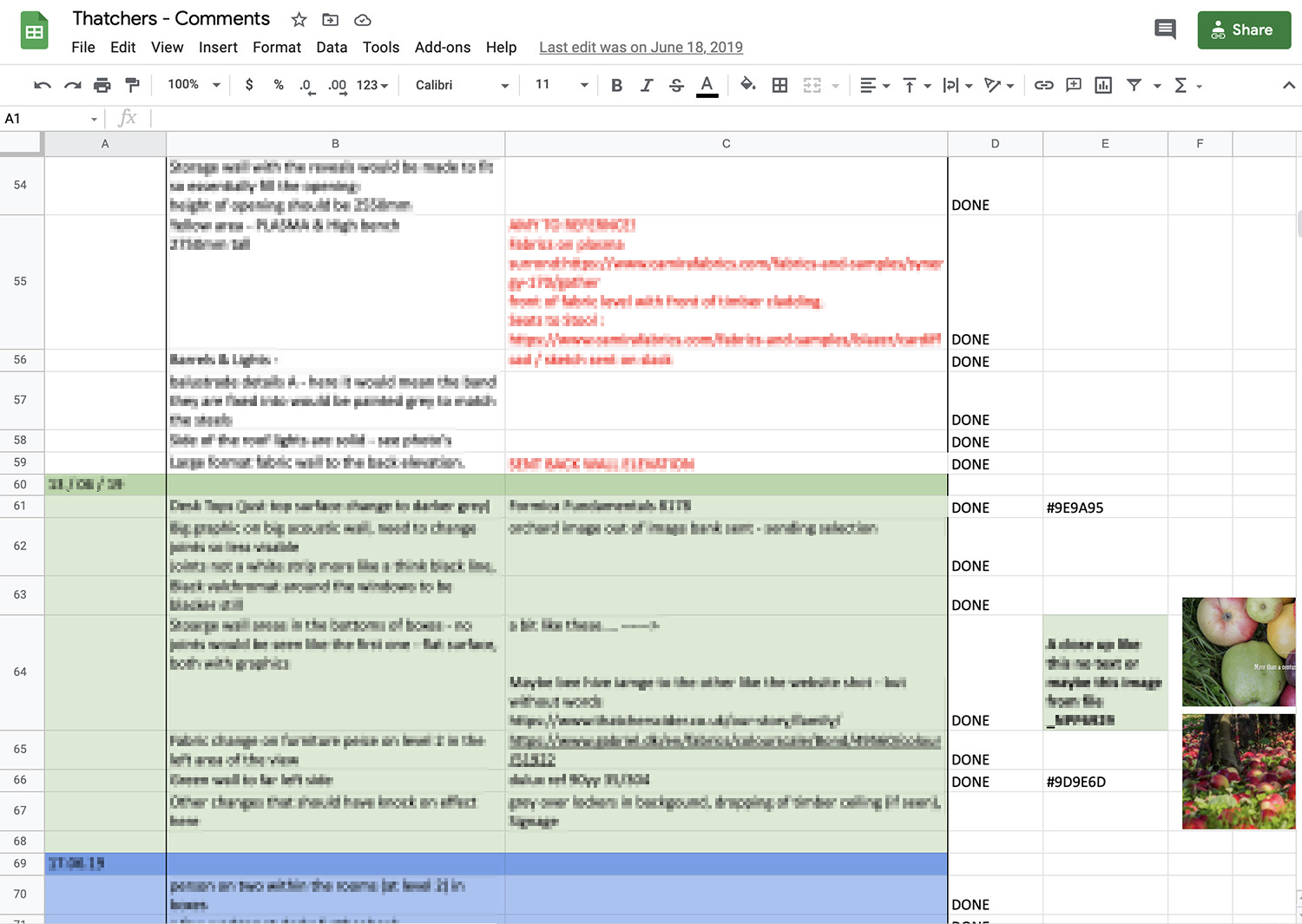Open the Insert menu
This screenshot has height=924, width=1302.
click(x=218, y=47)
